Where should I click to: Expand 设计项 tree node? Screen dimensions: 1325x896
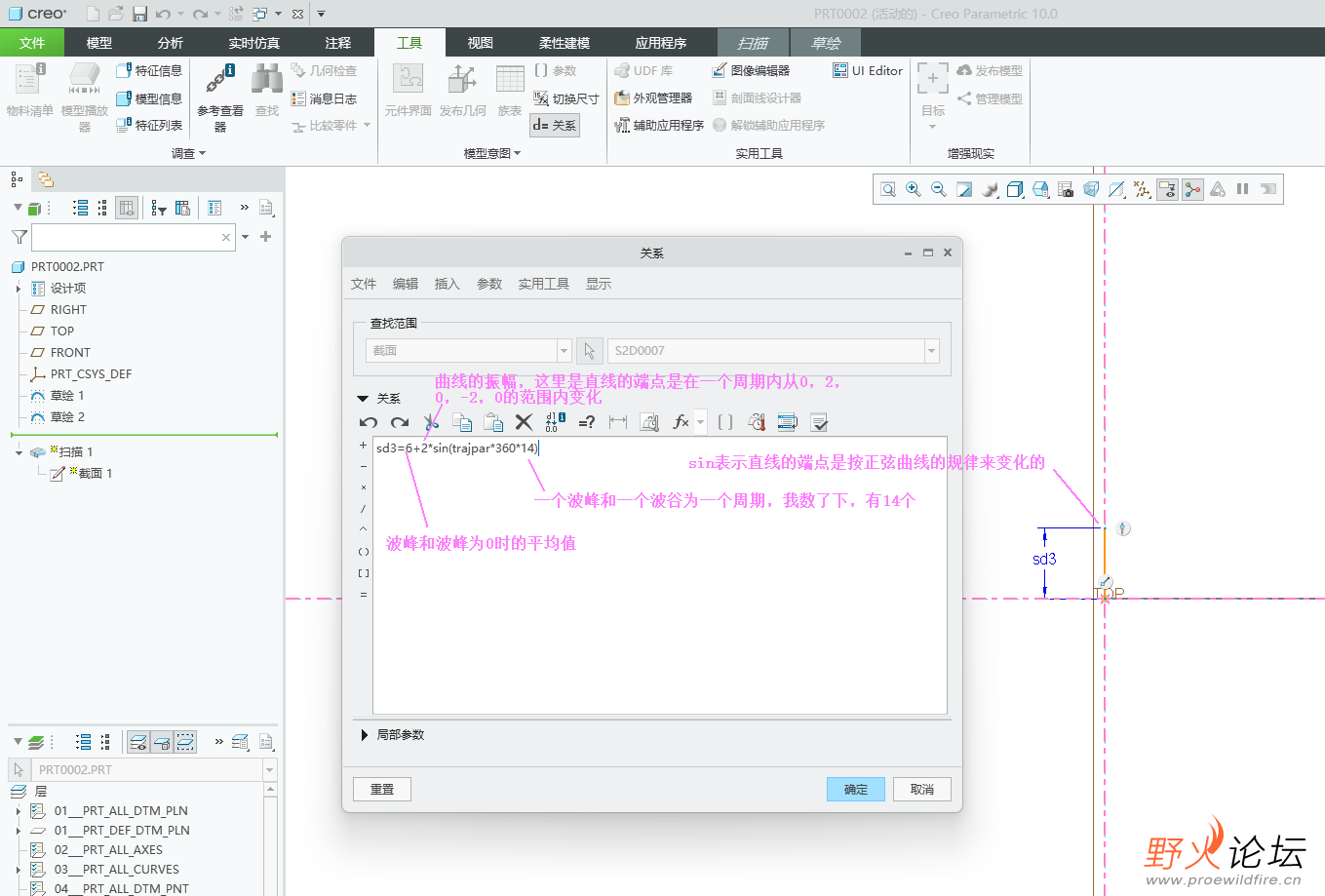(x=19, y=289)
